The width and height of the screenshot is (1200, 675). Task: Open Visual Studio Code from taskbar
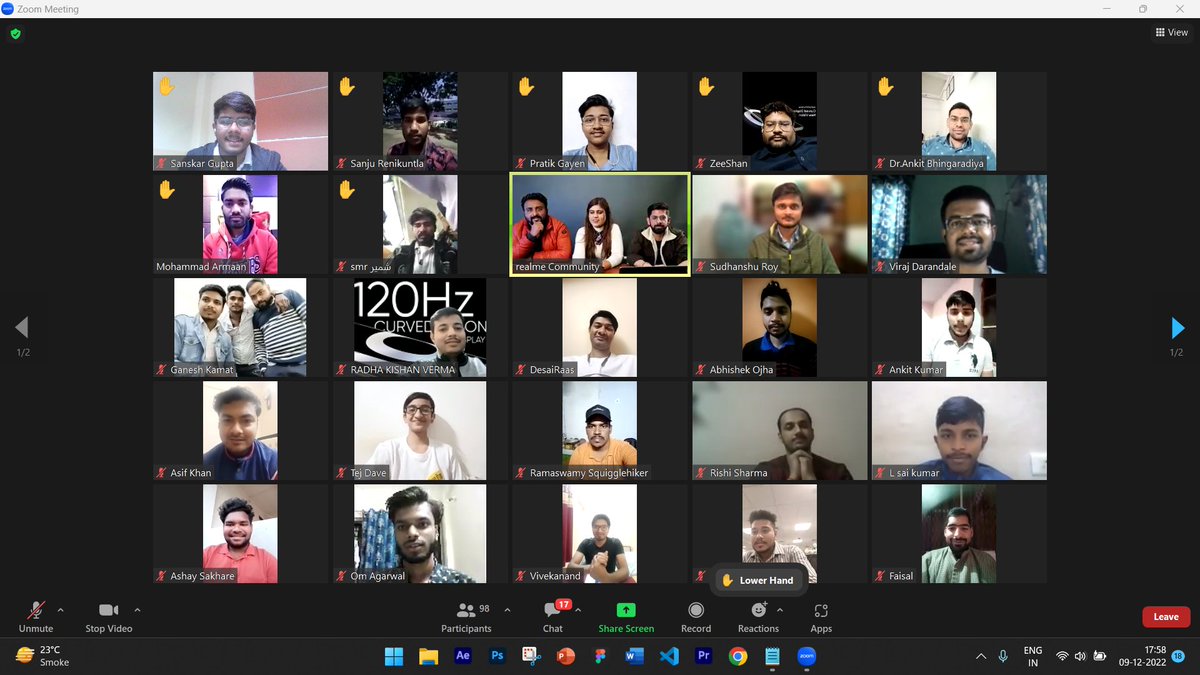669,656
